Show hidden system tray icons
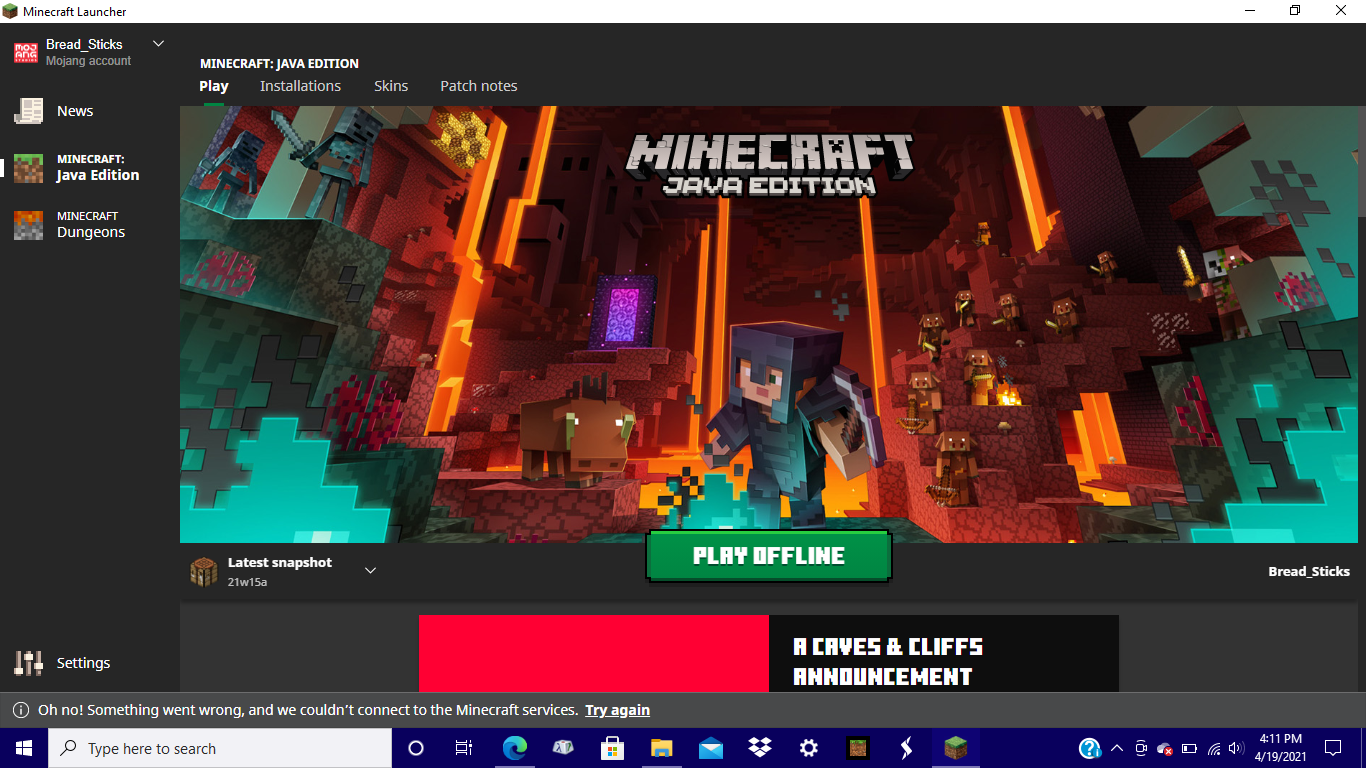Screen dimensions: 1366x768 coord(1116,748)
